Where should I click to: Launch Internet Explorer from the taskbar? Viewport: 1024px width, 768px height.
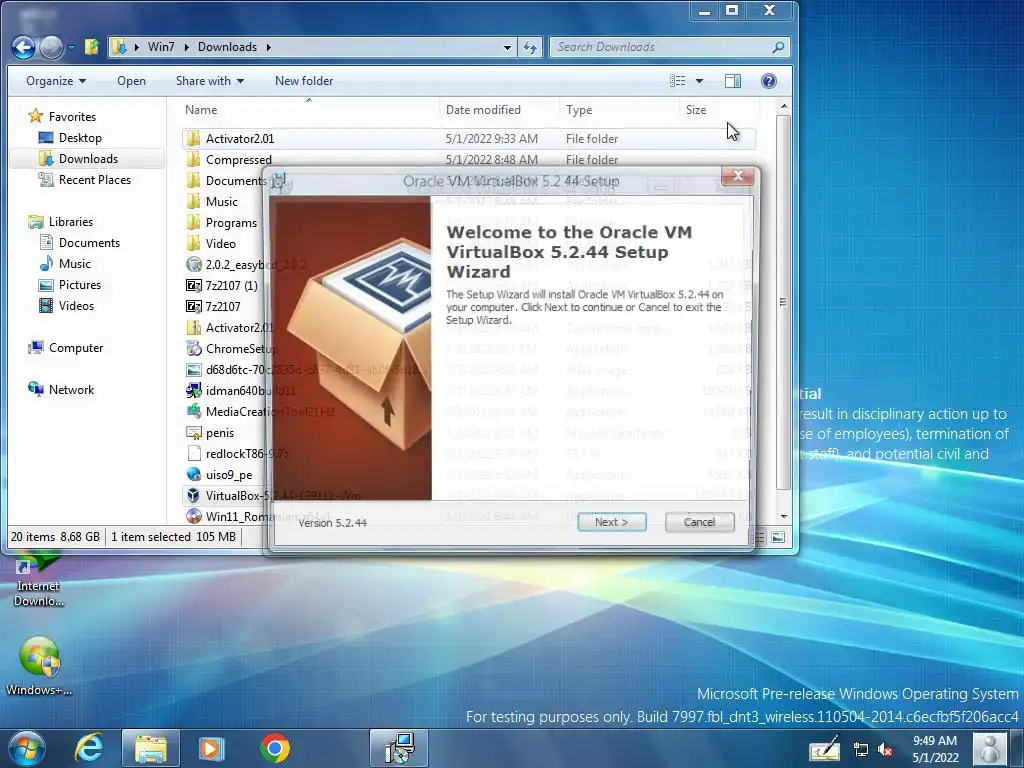[89, 748]
